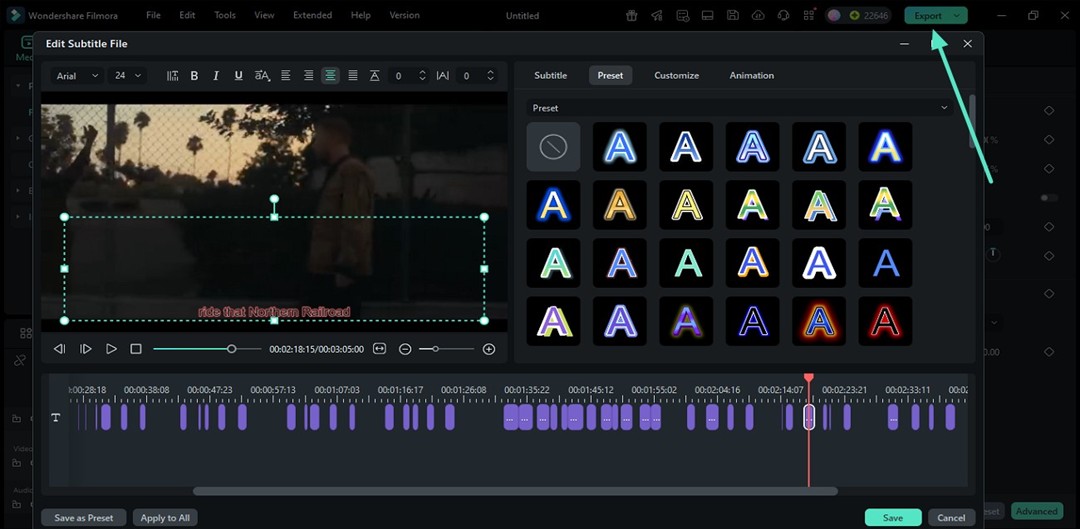The image size is (1080, 529).
Task: Stop the subtitle preview playback
Action: coord(136,349)
